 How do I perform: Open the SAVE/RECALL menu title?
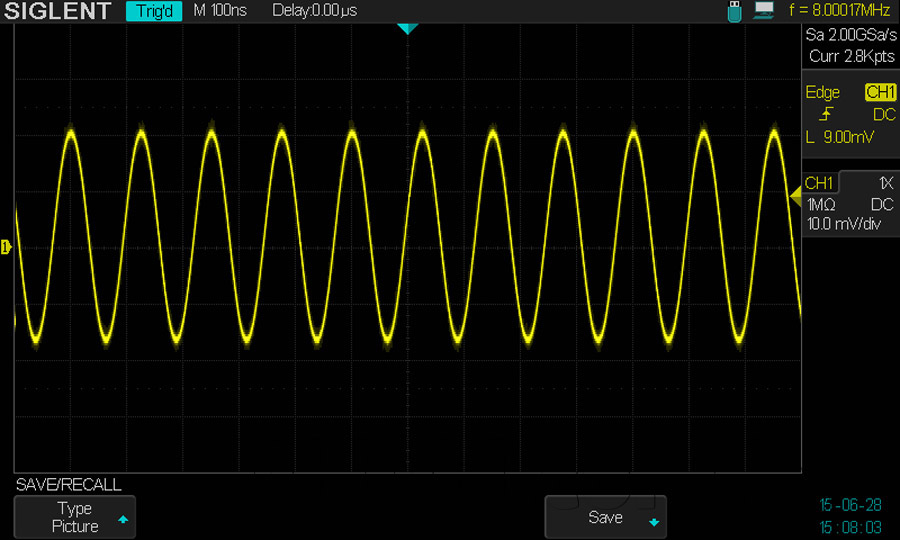coord(68,485)
